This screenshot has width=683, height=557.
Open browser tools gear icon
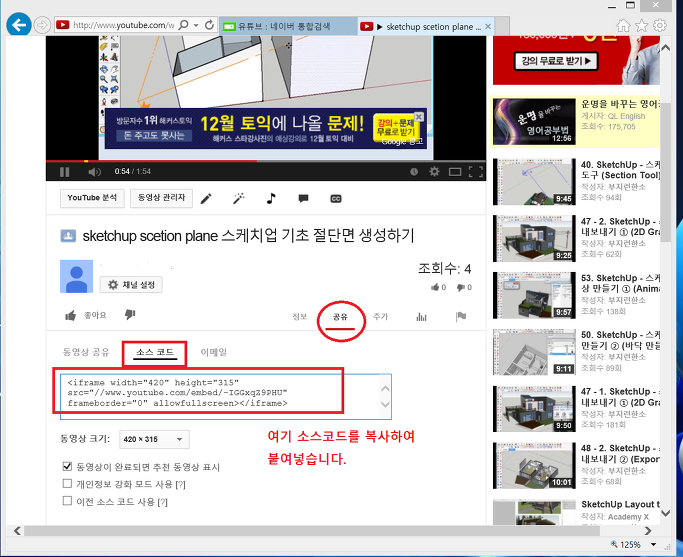(660, 26)
